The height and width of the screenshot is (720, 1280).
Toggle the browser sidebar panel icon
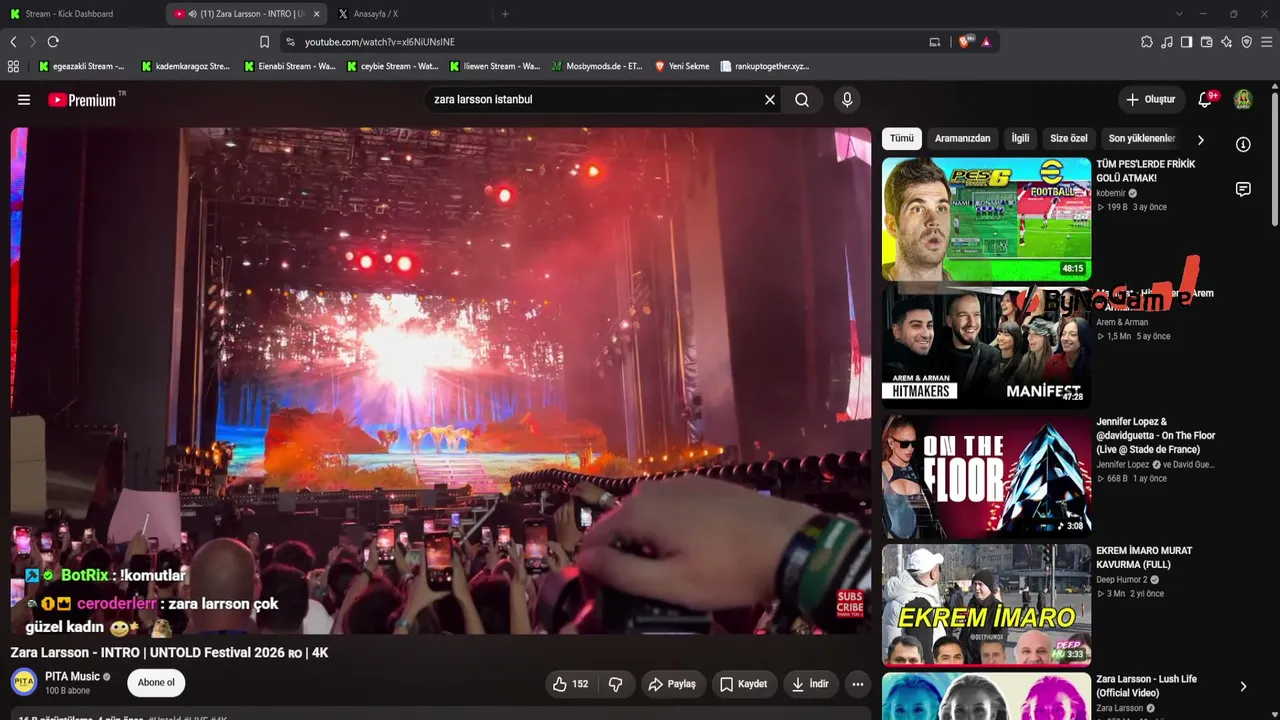pyautogui.click(x=1187, y=42)
